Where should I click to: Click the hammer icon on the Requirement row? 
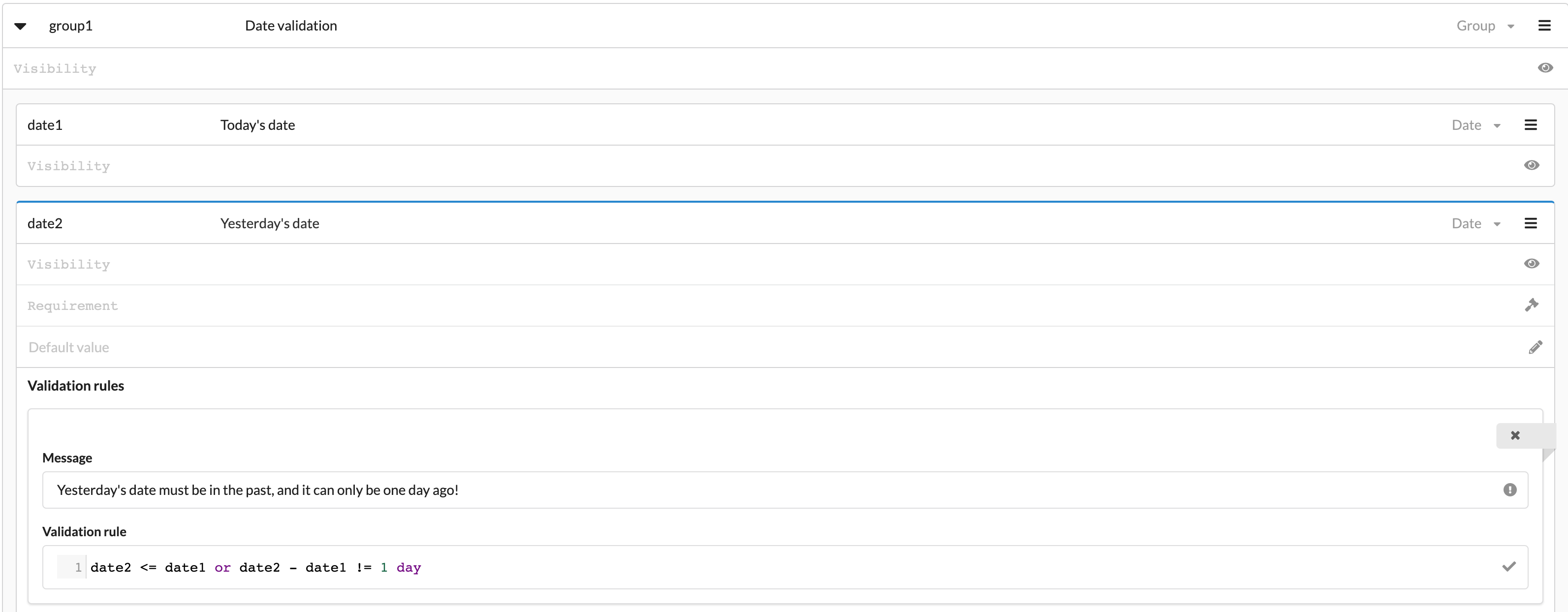tap(1533, 305)
